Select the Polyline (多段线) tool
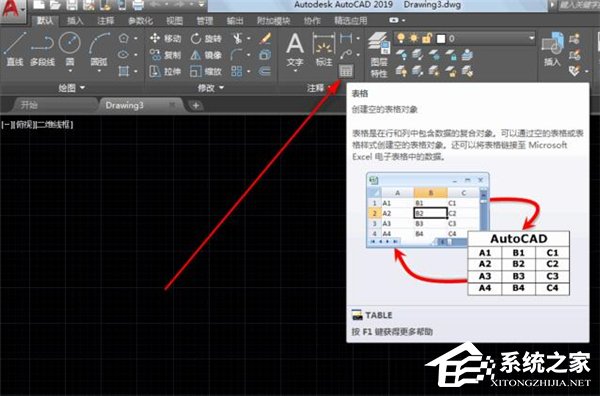The height and width of the screenshot is (396, 600). [42, 49]
